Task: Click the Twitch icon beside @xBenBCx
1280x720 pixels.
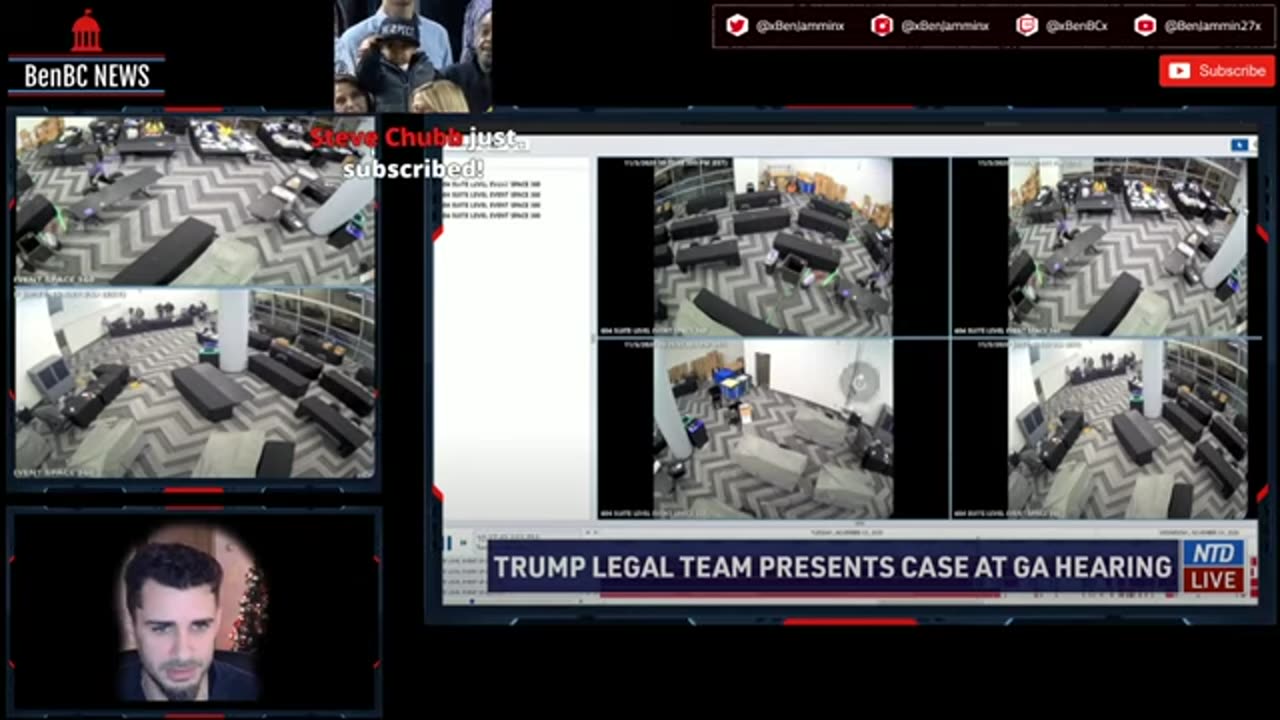Action: pyautogui.click(x=1027, y=26)
